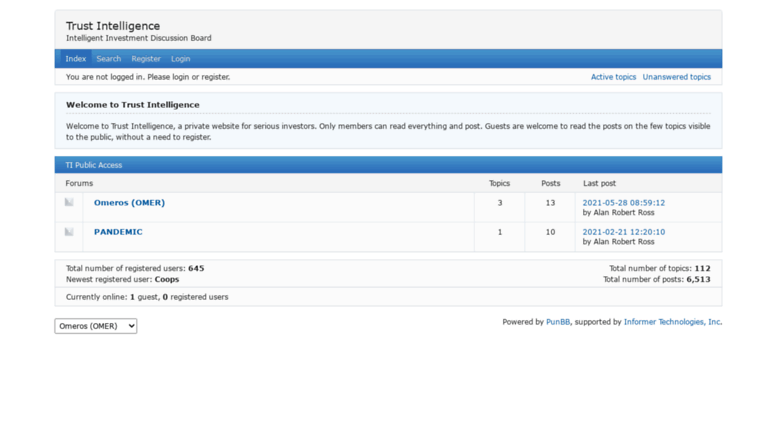Viewport: 777px width, 423px height.
Task: Click the PANDEMIC posts count 10
Action: [550, 232]
